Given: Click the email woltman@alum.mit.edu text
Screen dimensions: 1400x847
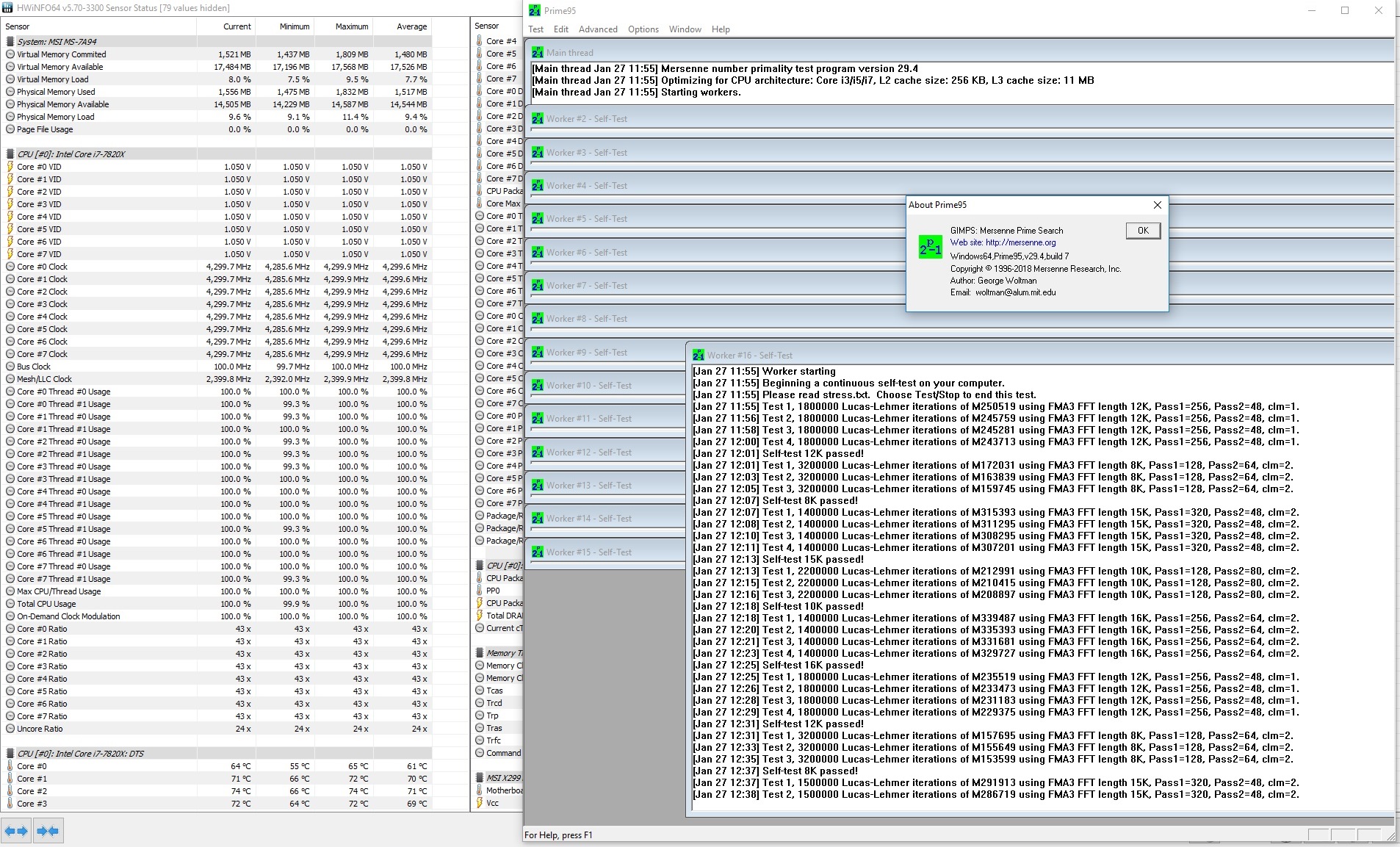Looking at the screenshot, I should tap(1015, 292).
